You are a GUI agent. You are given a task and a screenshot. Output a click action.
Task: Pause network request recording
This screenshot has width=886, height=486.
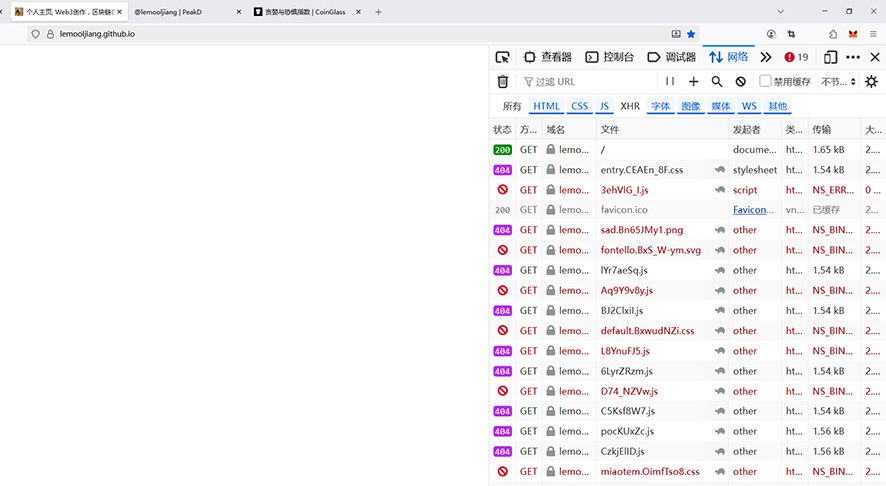point(670,82)
